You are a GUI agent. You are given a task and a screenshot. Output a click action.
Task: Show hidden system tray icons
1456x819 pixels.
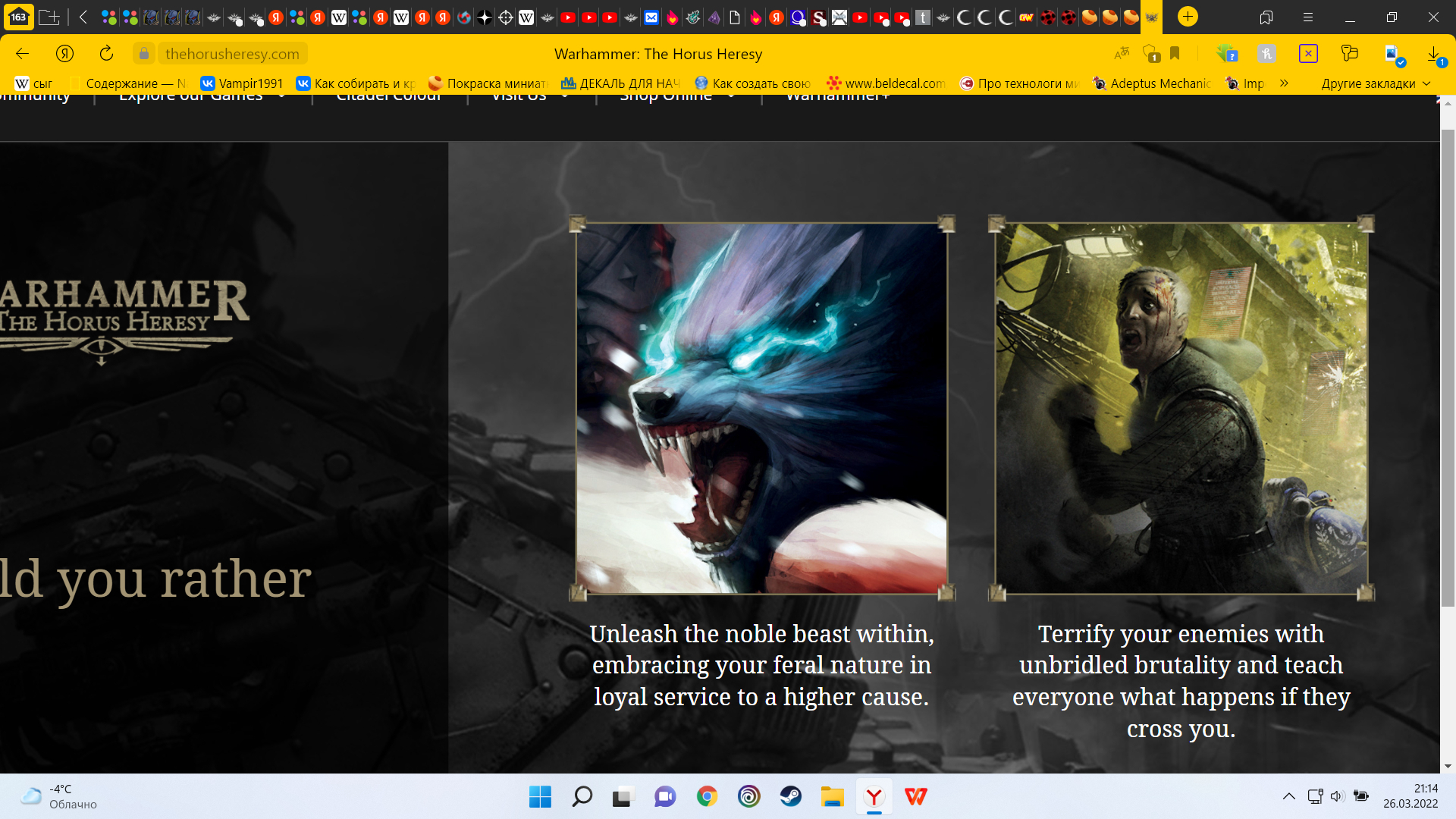(x=1288, y=796)
